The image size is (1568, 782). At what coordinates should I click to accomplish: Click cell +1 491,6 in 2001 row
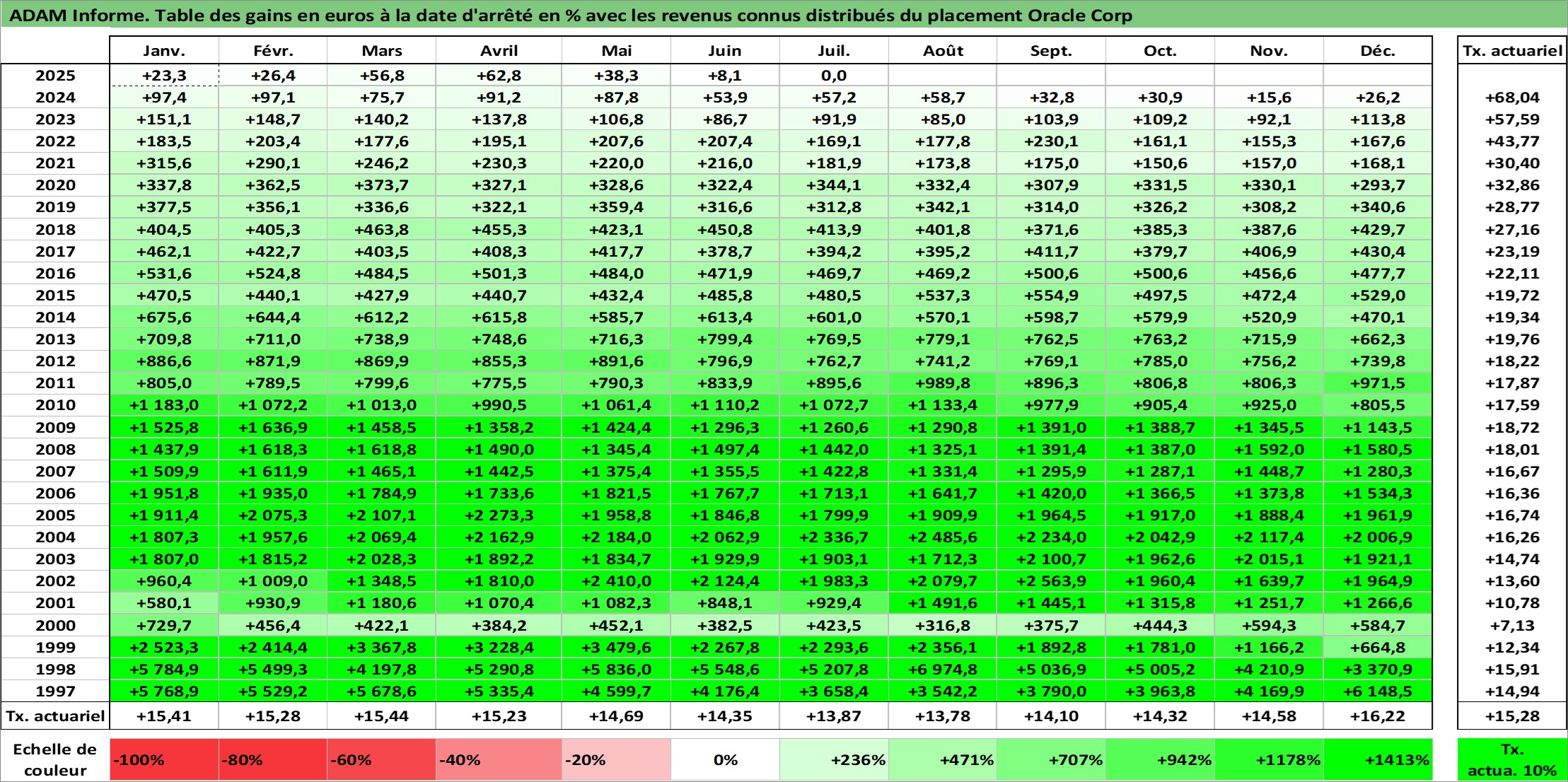point(943,603)
